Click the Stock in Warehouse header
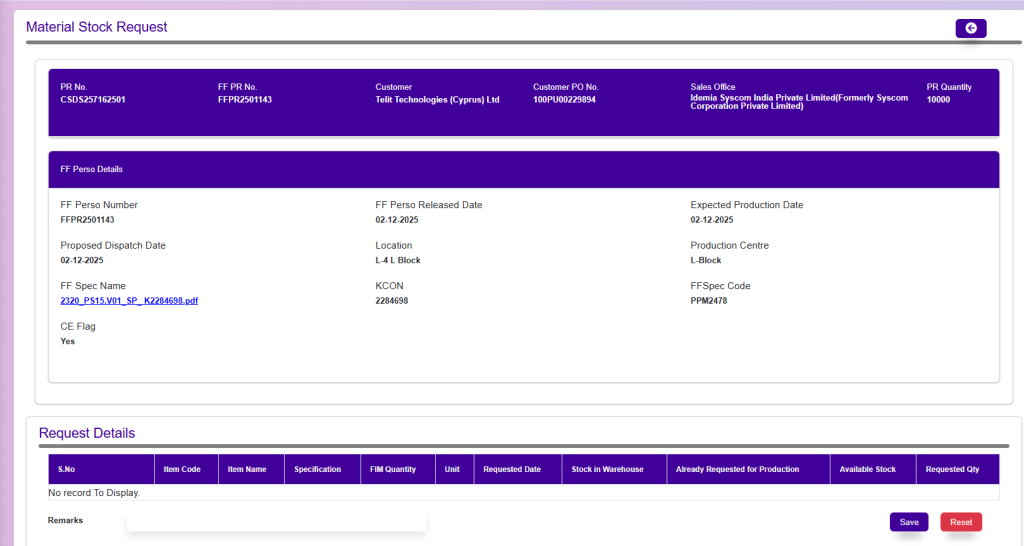The width and height of the screenshot is (1024, 546). [x=607, y=469]
